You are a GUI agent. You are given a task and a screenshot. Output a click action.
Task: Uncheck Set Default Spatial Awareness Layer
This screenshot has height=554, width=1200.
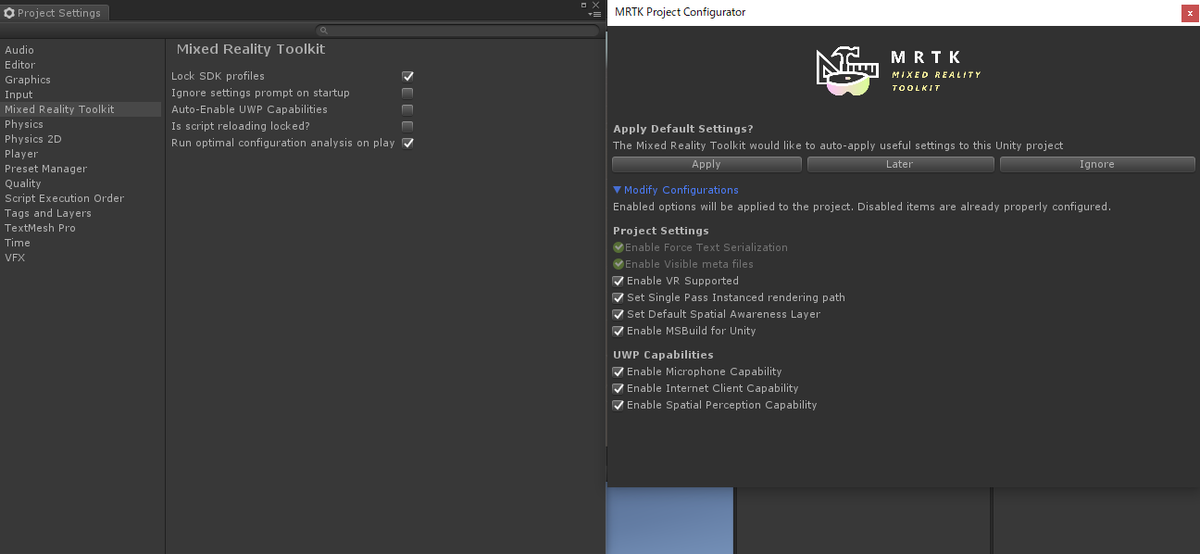coord(619,314)
